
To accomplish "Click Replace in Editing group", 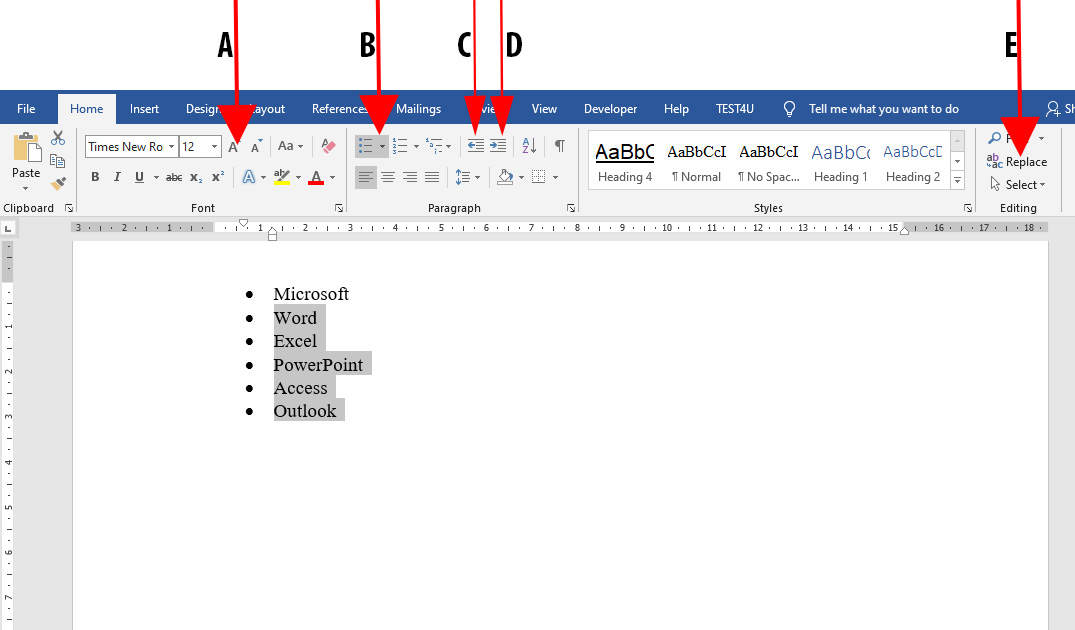I will click(x=1017, y=162).
